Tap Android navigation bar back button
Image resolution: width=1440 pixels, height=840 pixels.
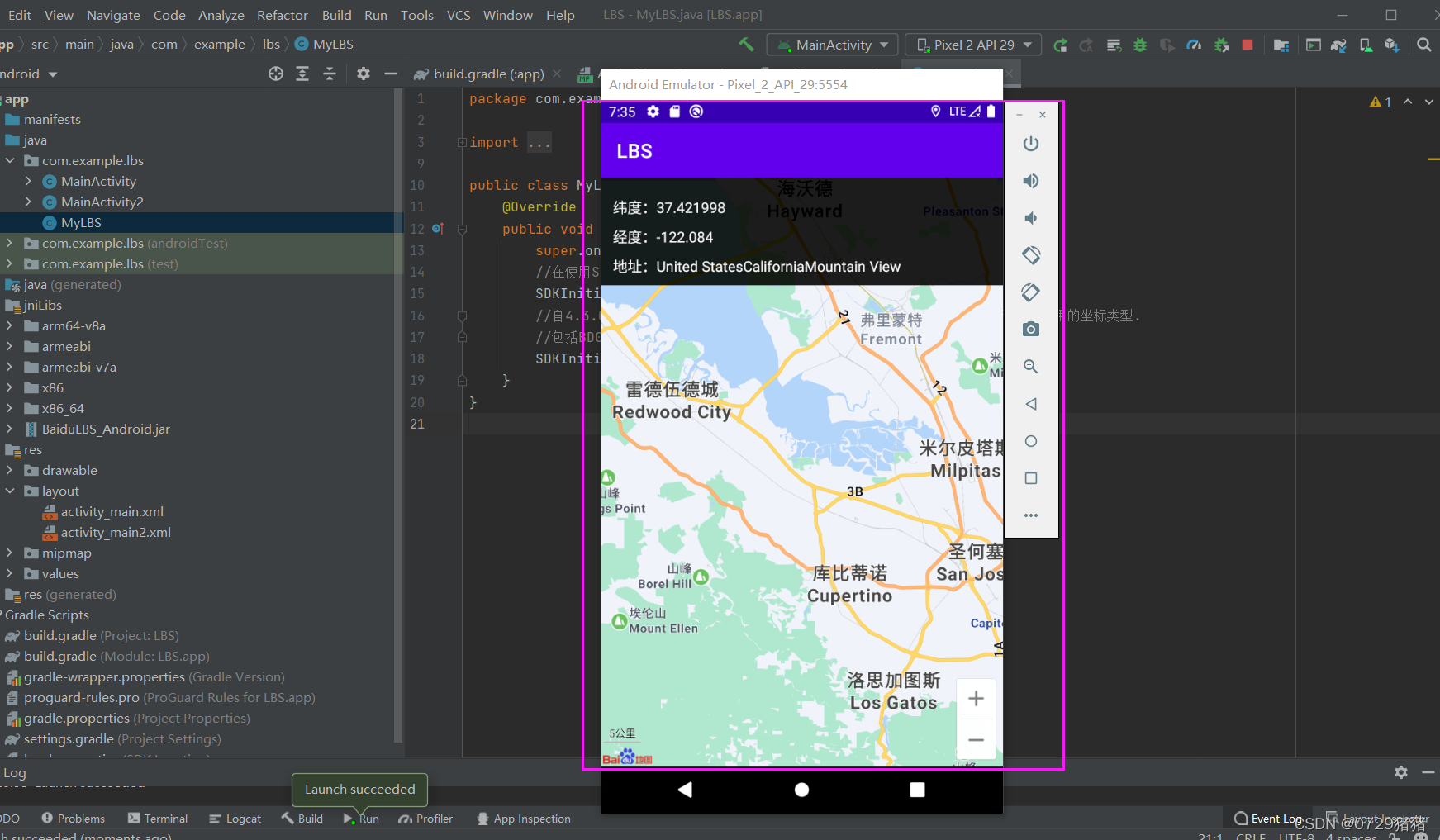click(685, 790)
